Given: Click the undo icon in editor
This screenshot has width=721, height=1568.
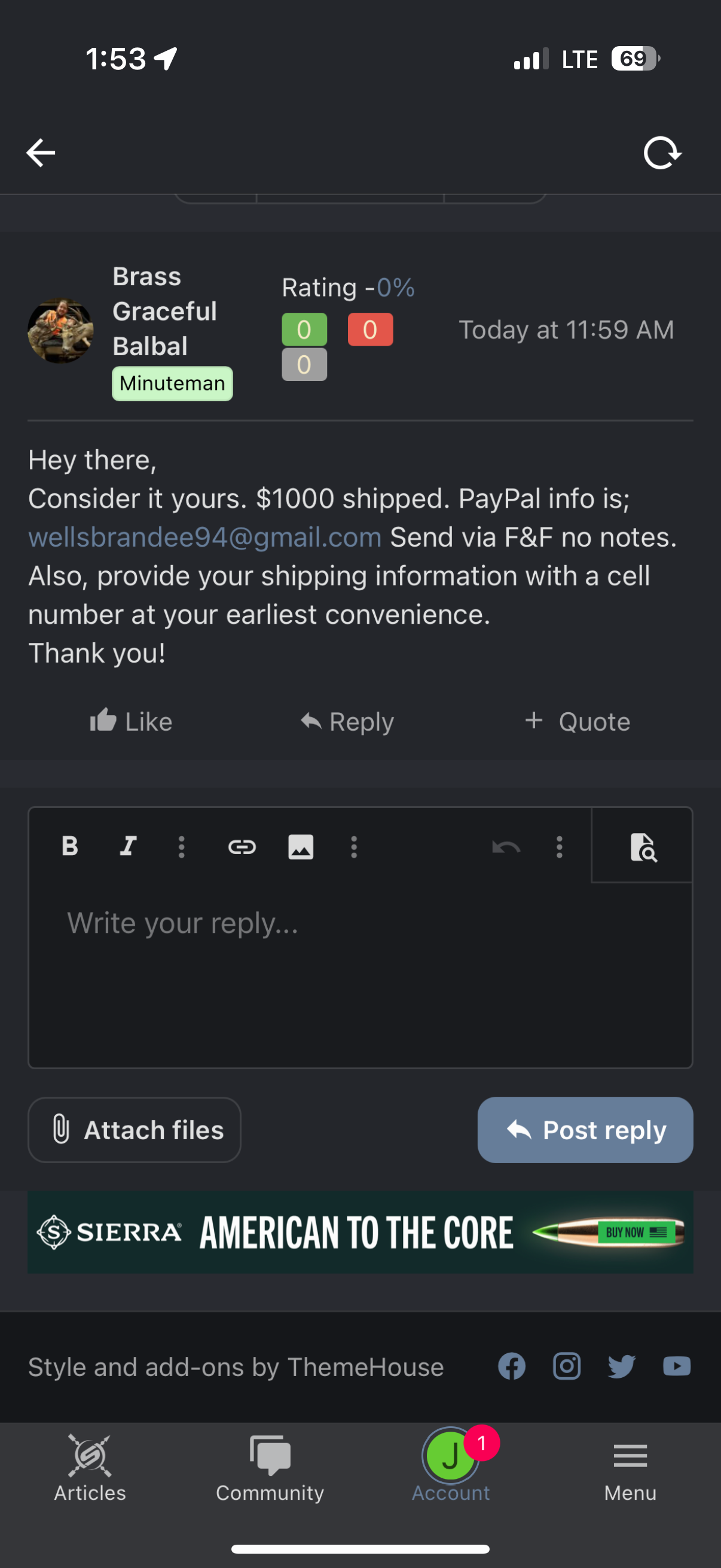Looking at the screenshot, I should 506,847.
